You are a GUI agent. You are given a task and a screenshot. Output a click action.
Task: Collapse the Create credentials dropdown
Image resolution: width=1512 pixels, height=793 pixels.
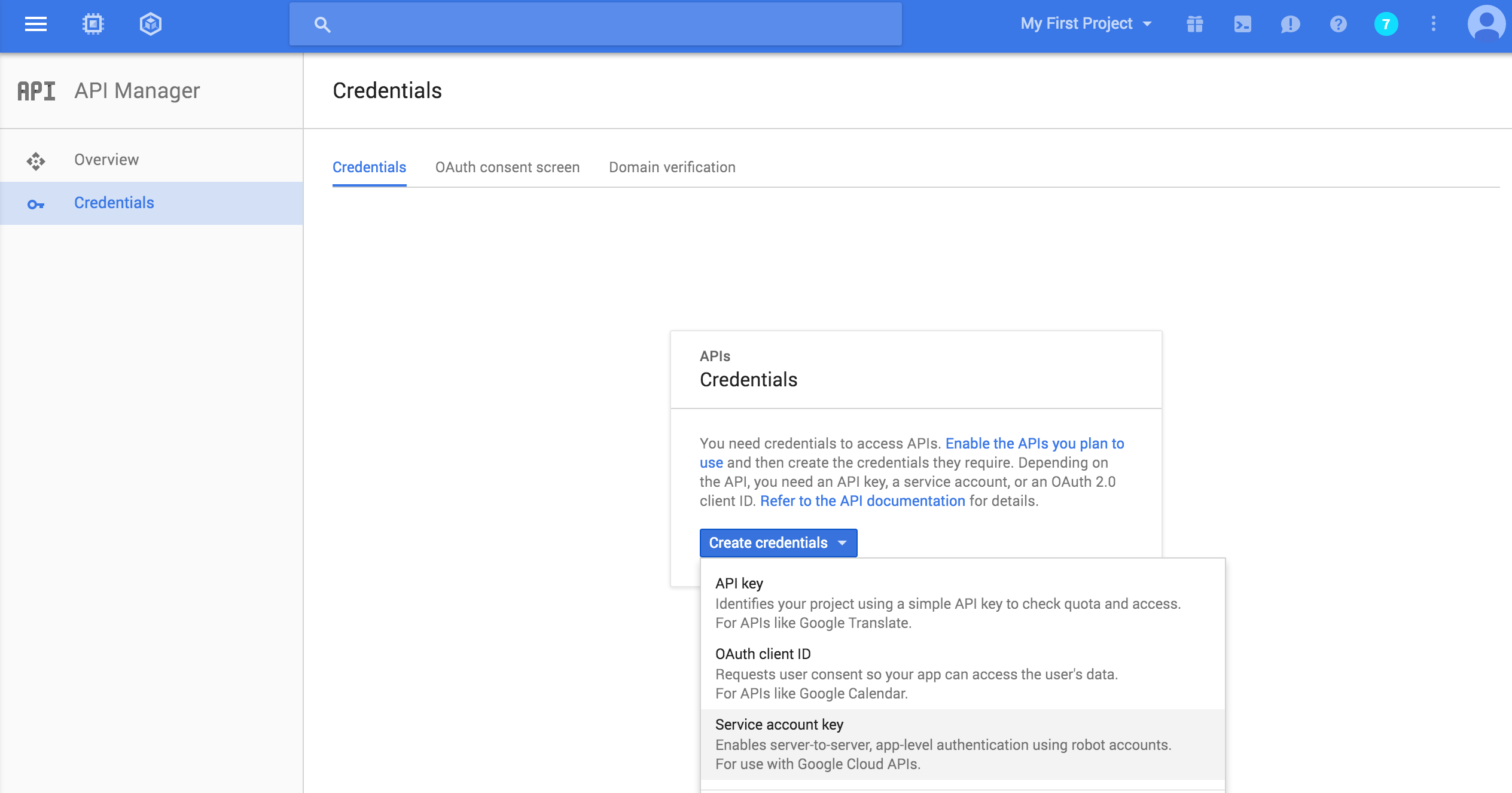[x=778, y=543]
